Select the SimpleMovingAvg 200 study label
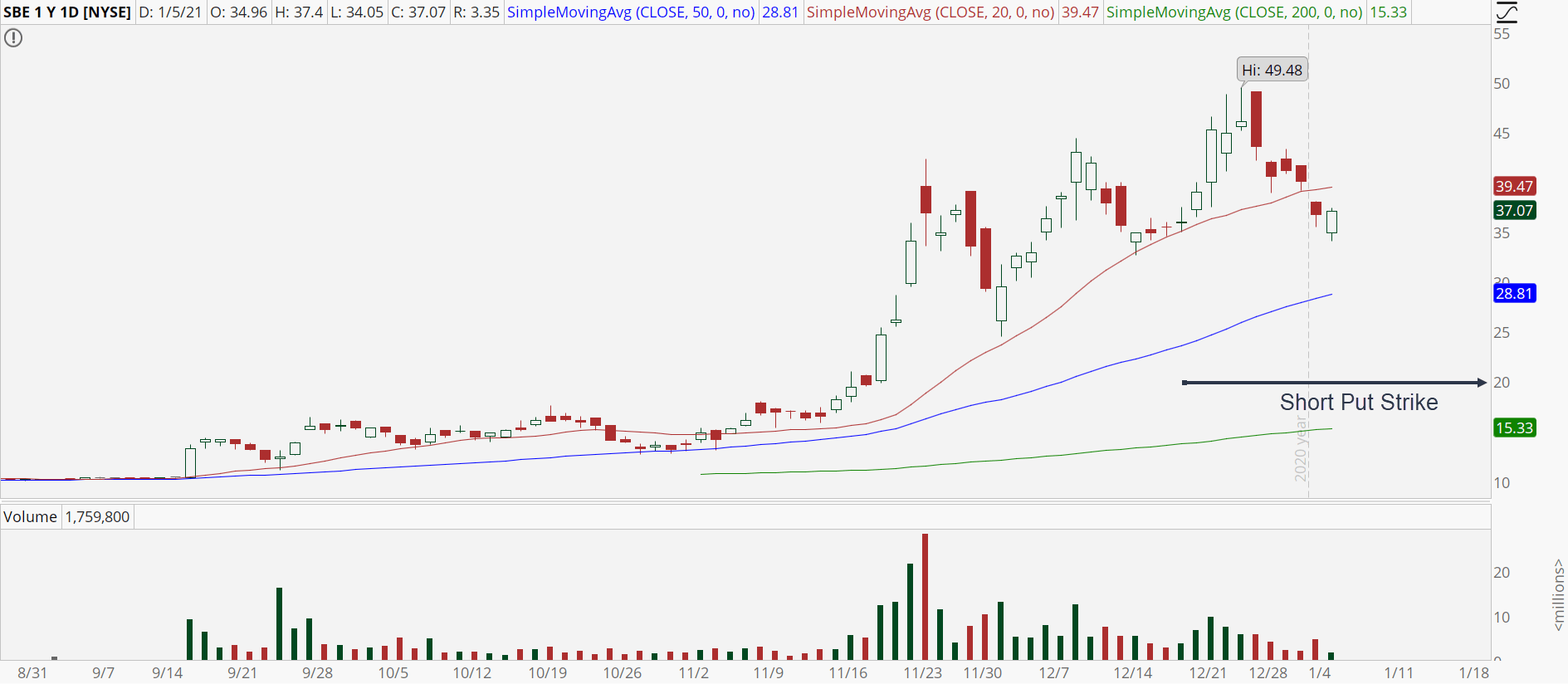The width and height of the screenshot is (1568, 684). pyautogui.click(x=1234, y=12)
